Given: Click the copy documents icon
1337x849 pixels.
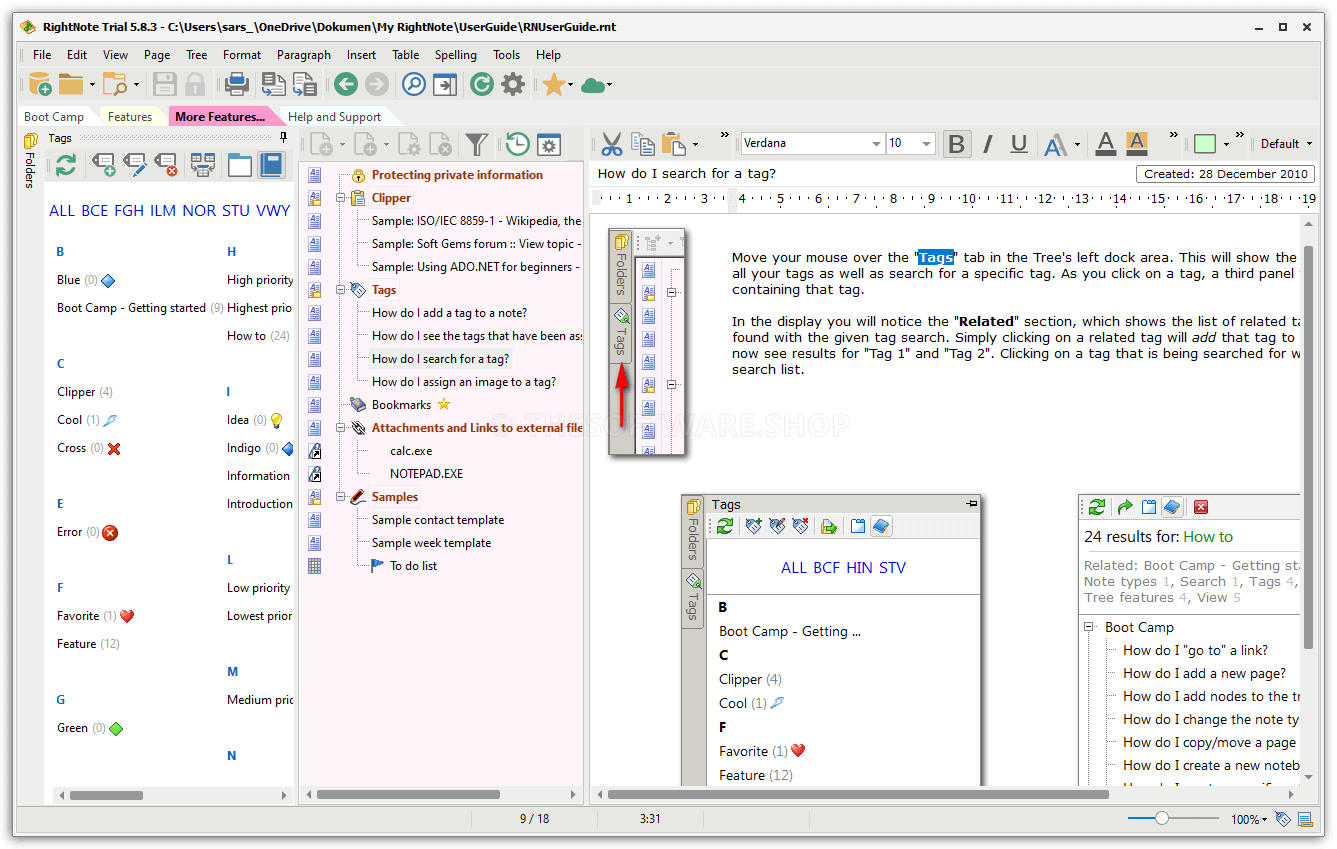Looking at the screenshot, I should (642, 144).
